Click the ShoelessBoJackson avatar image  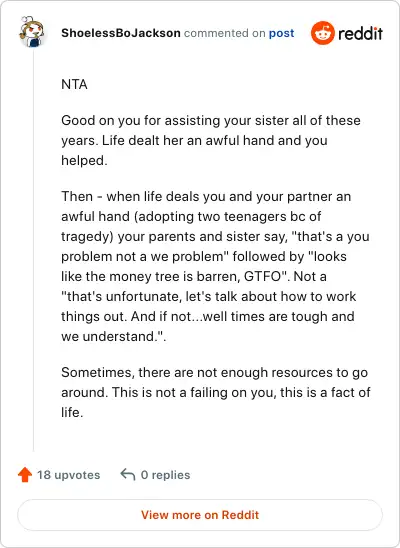32,32
